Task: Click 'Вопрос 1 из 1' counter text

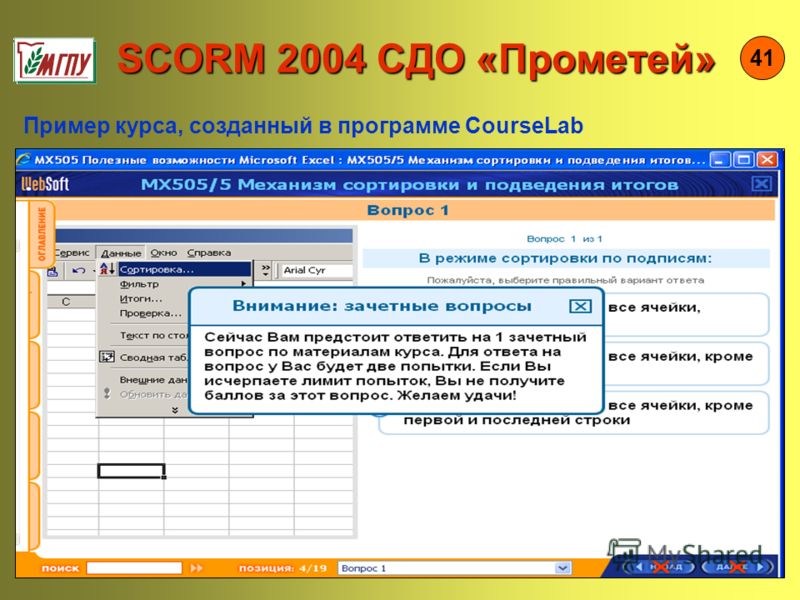Action: (564, 238)
